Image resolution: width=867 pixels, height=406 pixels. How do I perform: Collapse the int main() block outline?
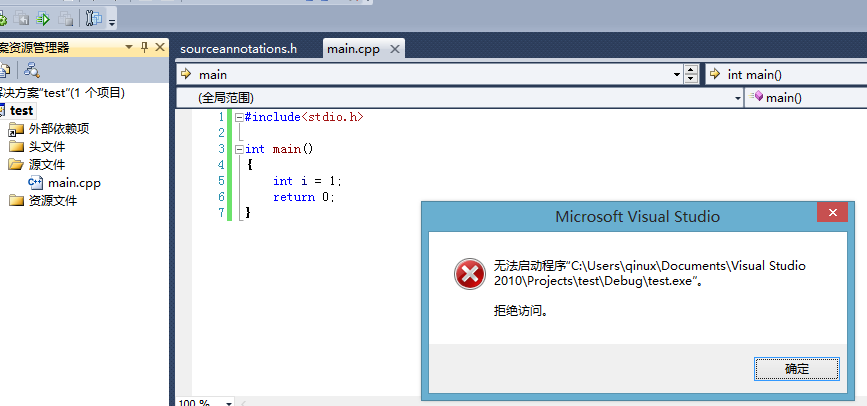(x=238, y=149)
